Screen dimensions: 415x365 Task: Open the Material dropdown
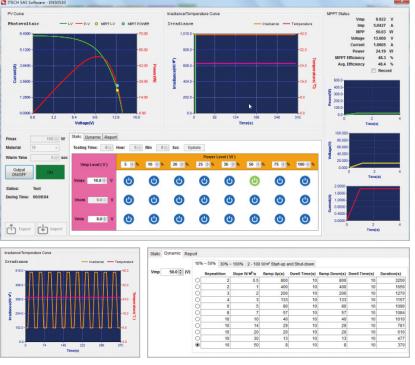coord(45,147)
